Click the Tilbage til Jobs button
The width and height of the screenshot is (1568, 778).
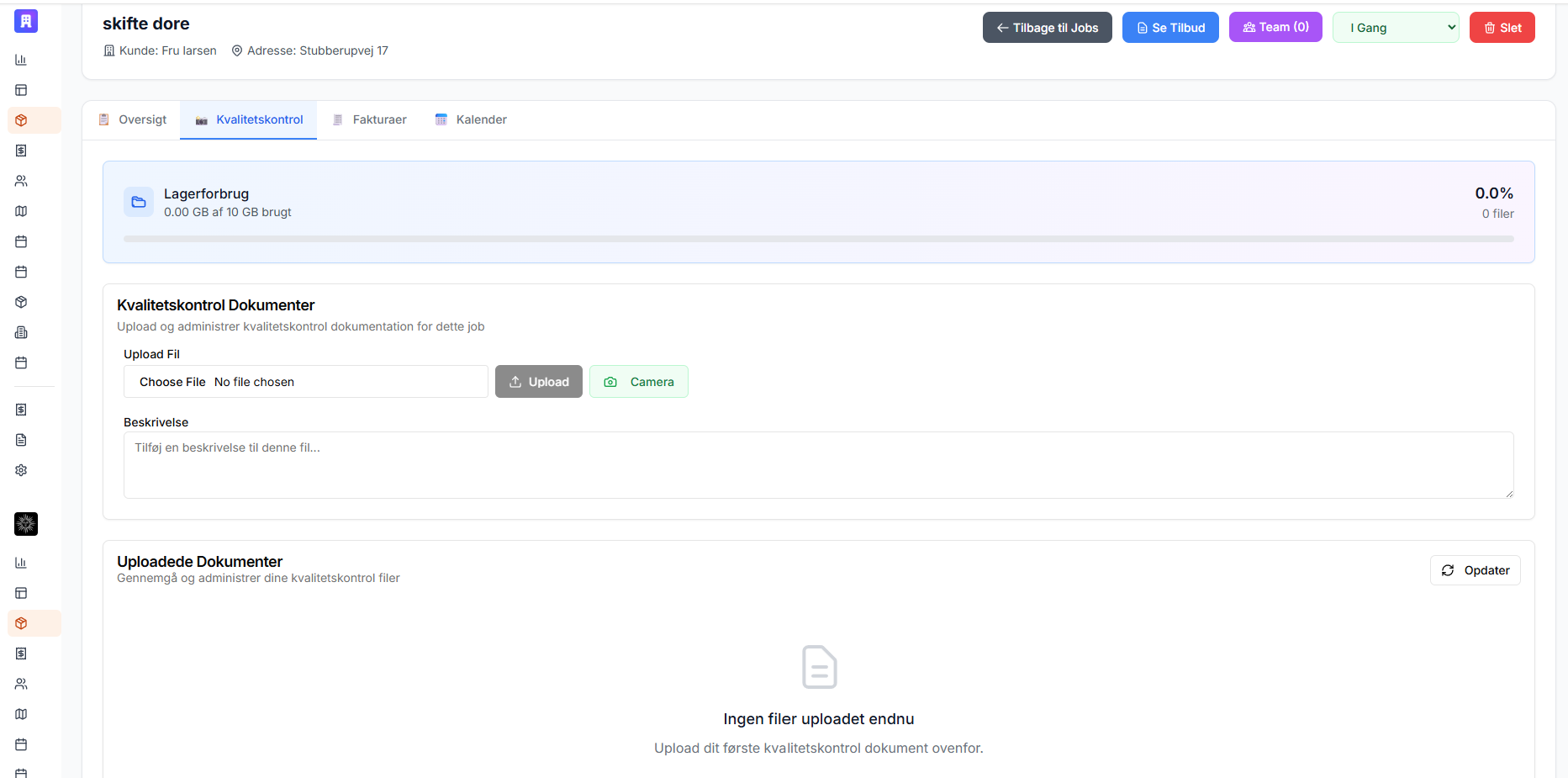pos(1048,28)
